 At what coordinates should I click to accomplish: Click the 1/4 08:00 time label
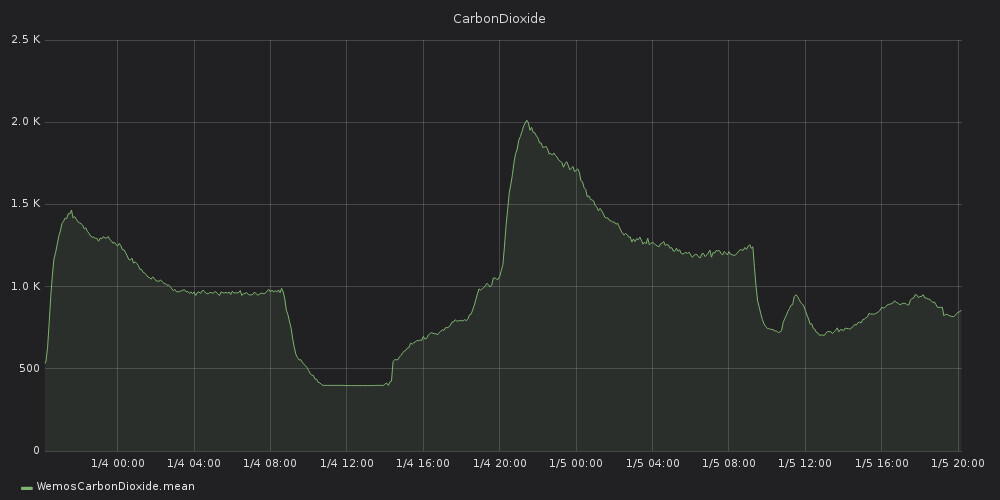pyautogui.click(x=270, y=463)
